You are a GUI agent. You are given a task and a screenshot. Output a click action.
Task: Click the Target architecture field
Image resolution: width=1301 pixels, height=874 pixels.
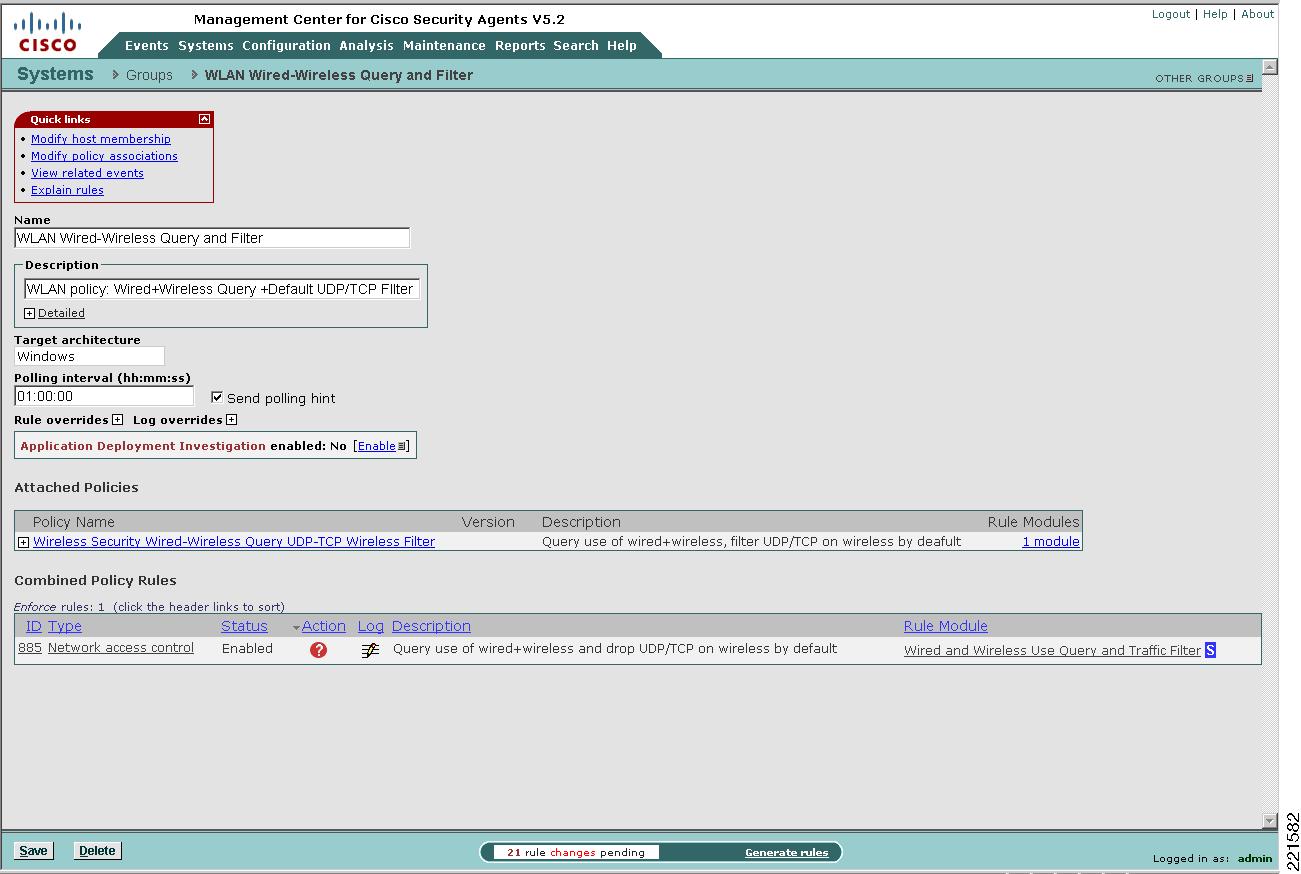tap(89, 356)
